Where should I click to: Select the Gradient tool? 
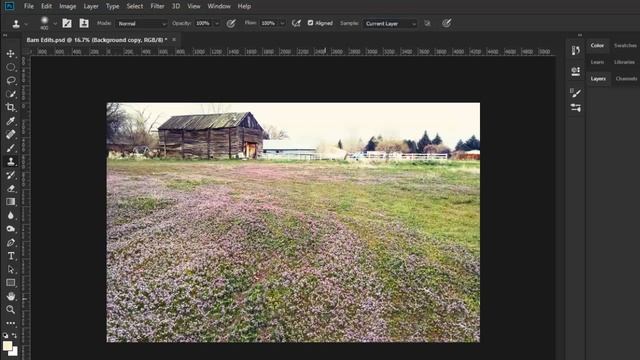[11, 202]
